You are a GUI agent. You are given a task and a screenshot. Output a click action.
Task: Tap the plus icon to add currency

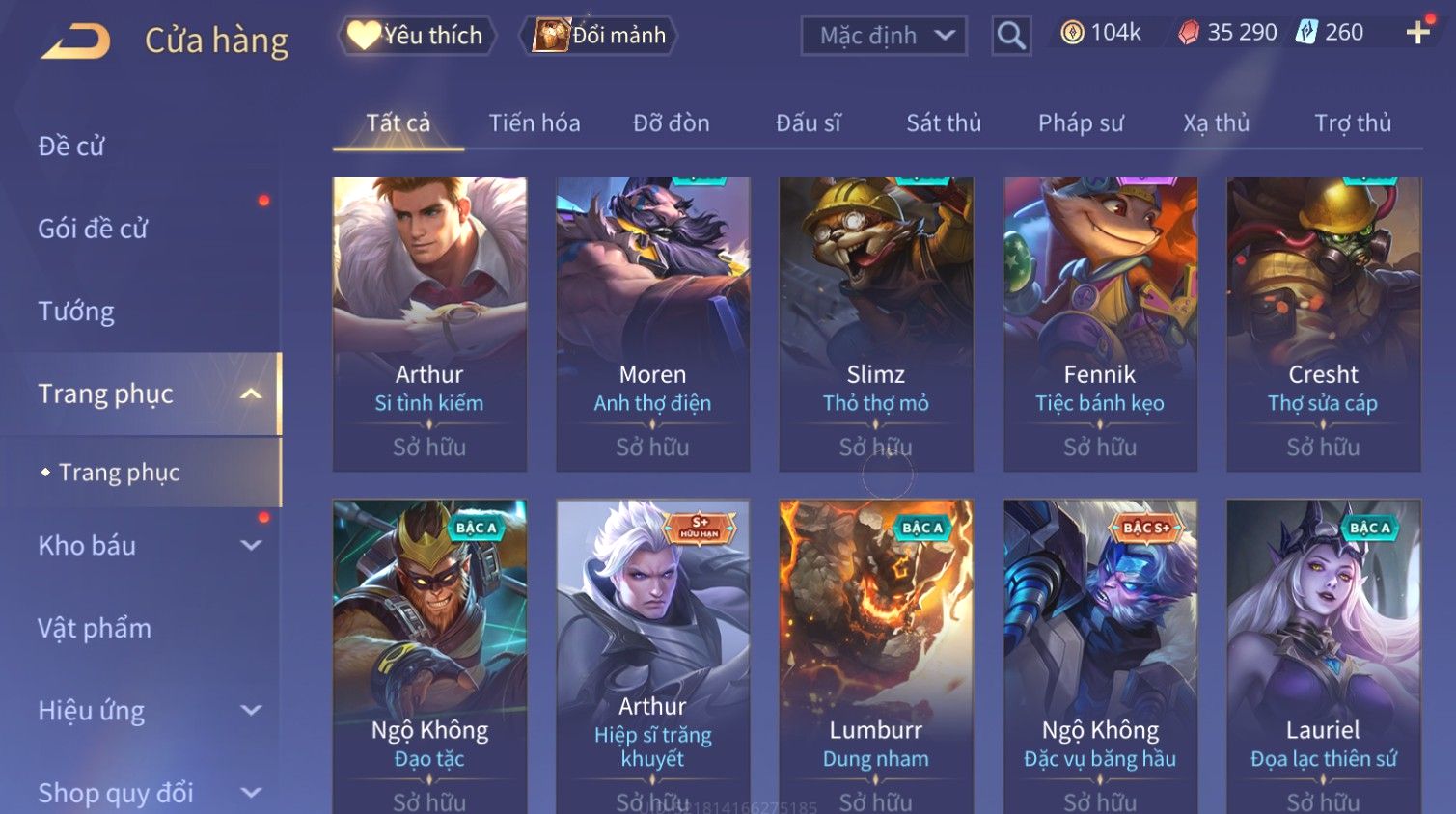(1418, 33)
